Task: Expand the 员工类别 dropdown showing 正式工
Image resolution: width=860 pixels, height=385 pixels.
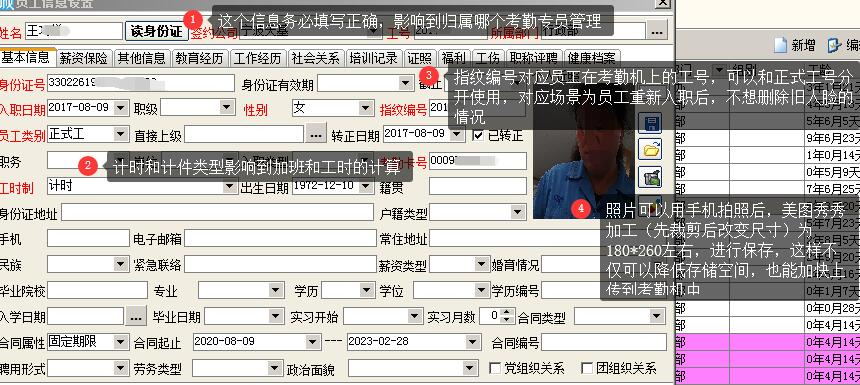Action: (x=121, y=134)
